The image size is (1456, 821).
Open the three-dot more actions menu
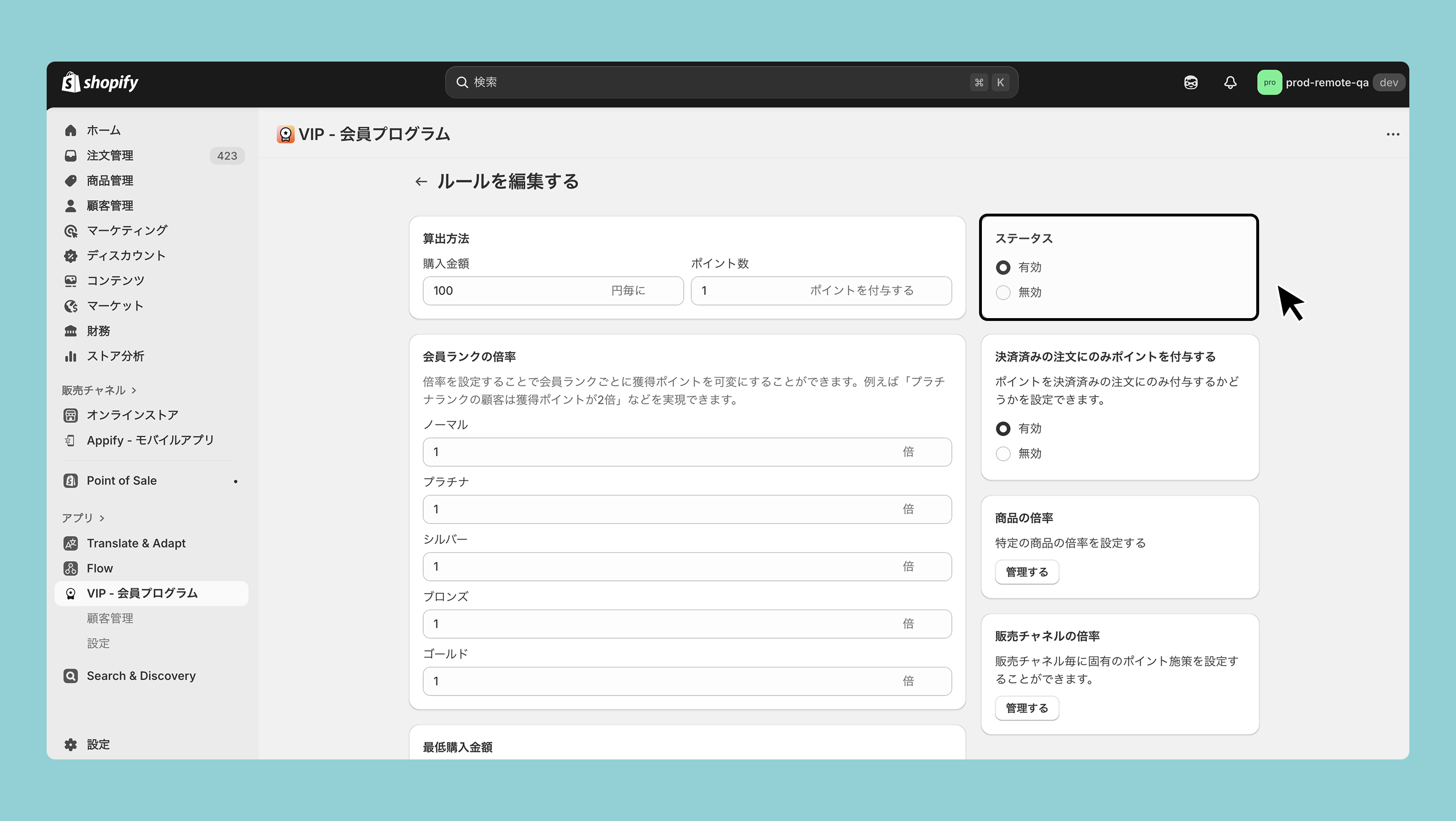coord(1393,134)
